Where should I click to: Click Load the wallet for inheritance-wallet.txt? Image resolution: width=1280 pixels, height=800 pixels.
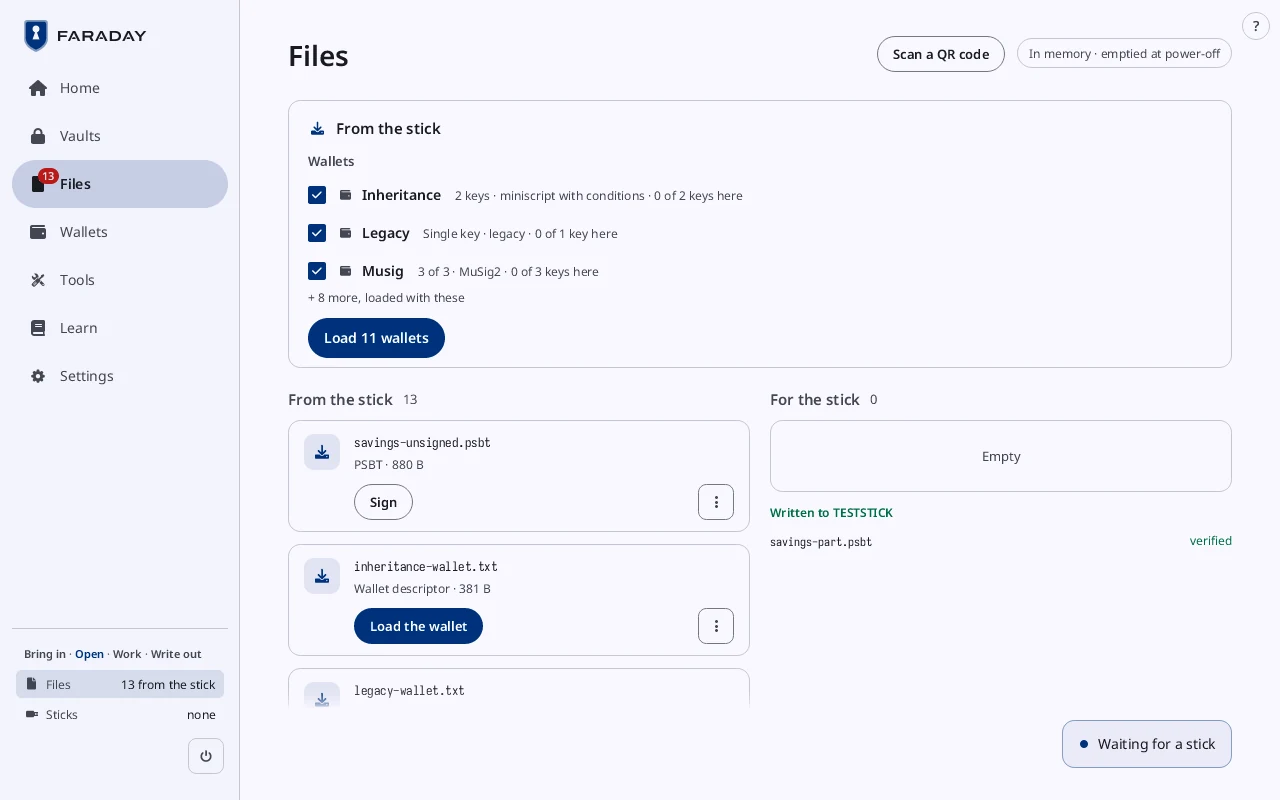click(418, 626)
